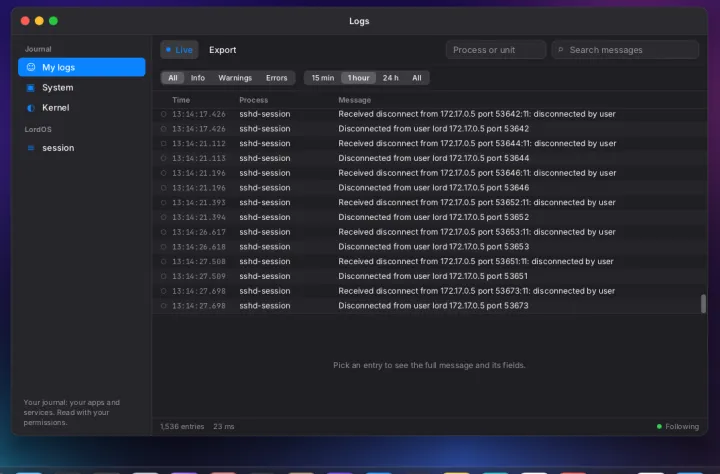Click the level dot of the 13:14:21.394 row
720x474 pixels.
click(163, 217)
